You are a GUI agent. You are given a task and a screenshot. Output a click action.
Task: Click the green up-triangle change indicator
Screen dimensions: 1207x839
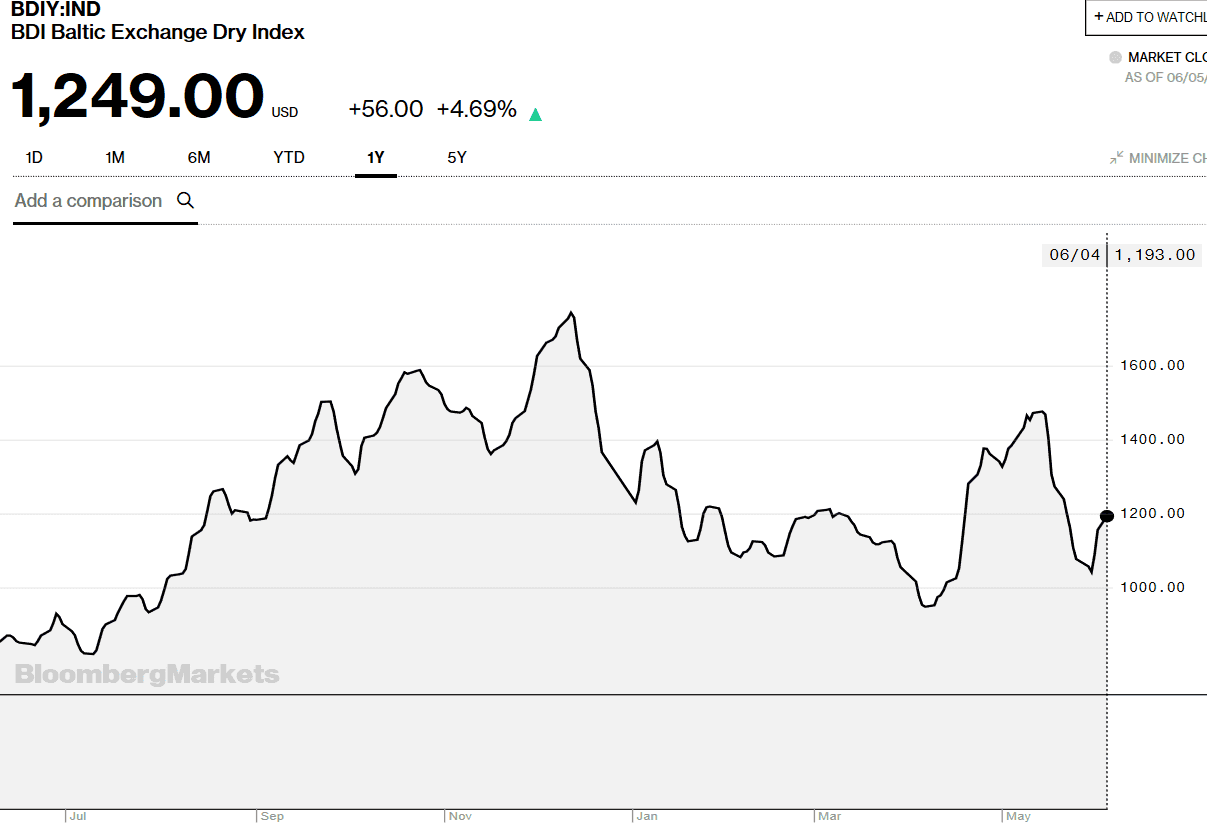click(x=536, y=114)
